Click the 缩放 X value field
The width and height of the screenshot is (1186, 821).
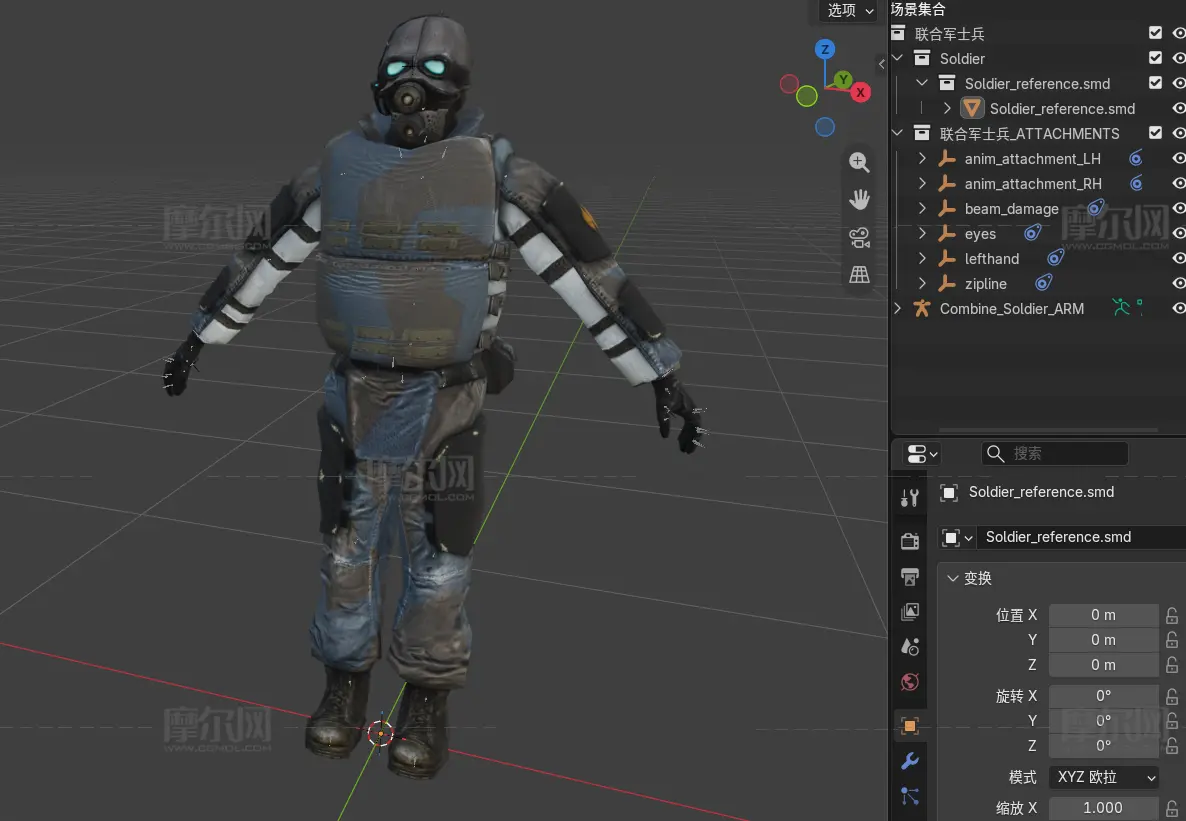pyautogui.click(x=1104, y=808)
